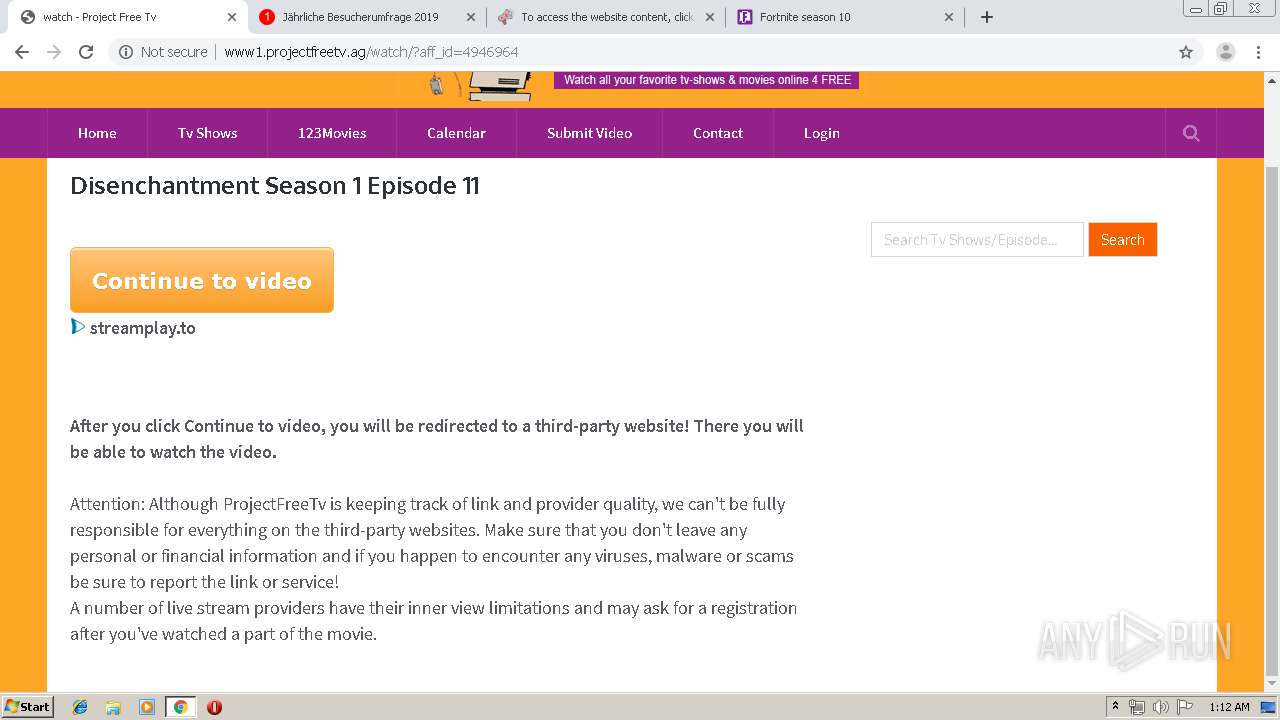Screen dimensions: 1280x720
Task: Close the 'To access the website content' tab
Action: click(x=710, y=17)
